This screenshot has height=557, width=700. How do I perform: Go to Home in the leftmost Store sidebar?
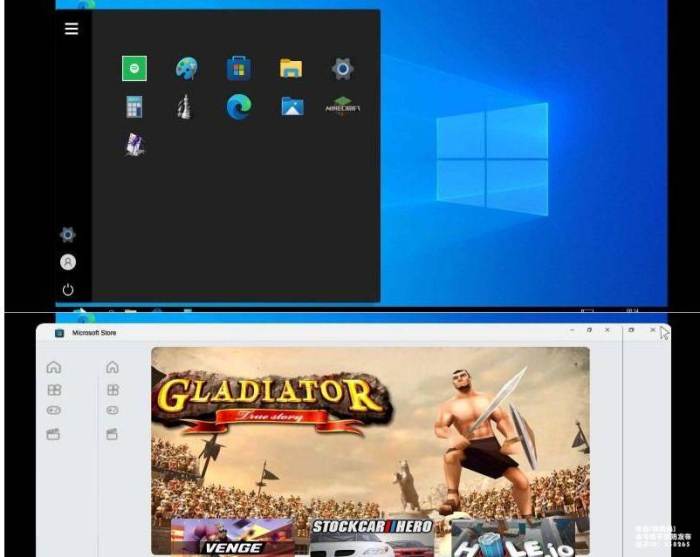tap(54, 367)
